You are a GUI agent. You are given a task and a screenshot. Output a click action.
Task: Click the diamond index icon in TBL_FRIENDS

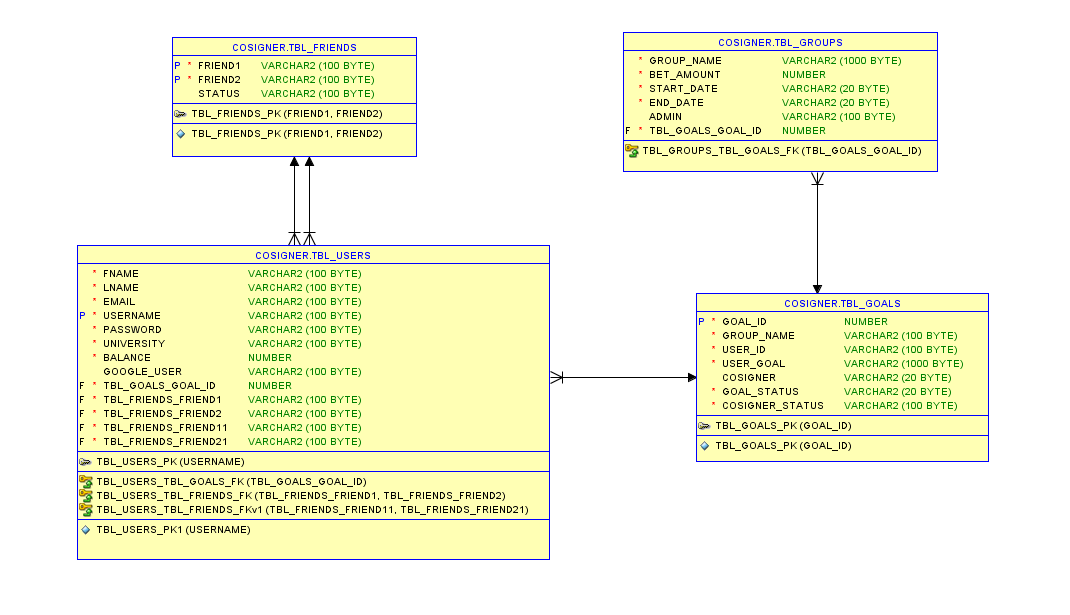(181, 134)
